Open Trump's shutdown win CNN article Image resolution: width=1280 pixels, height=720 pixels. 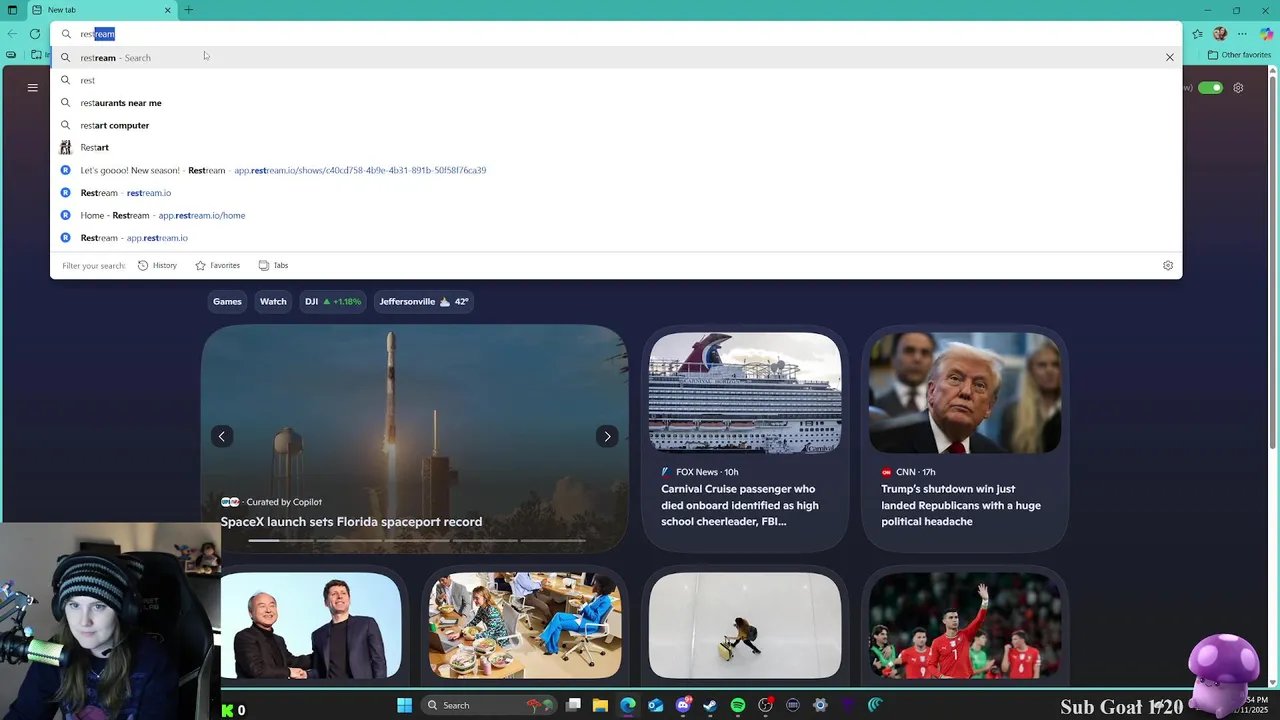(964, 438)
